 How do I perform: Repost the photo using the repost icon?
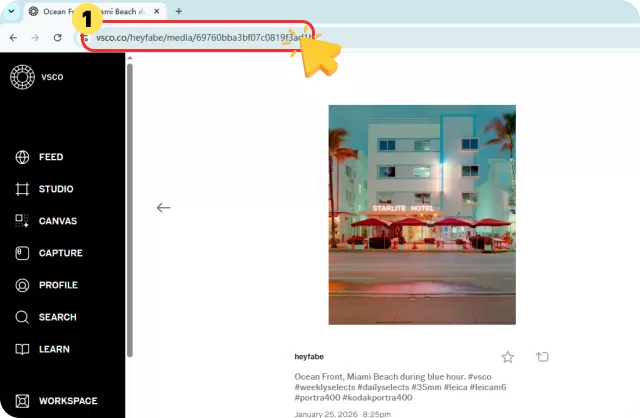(542, 357)
